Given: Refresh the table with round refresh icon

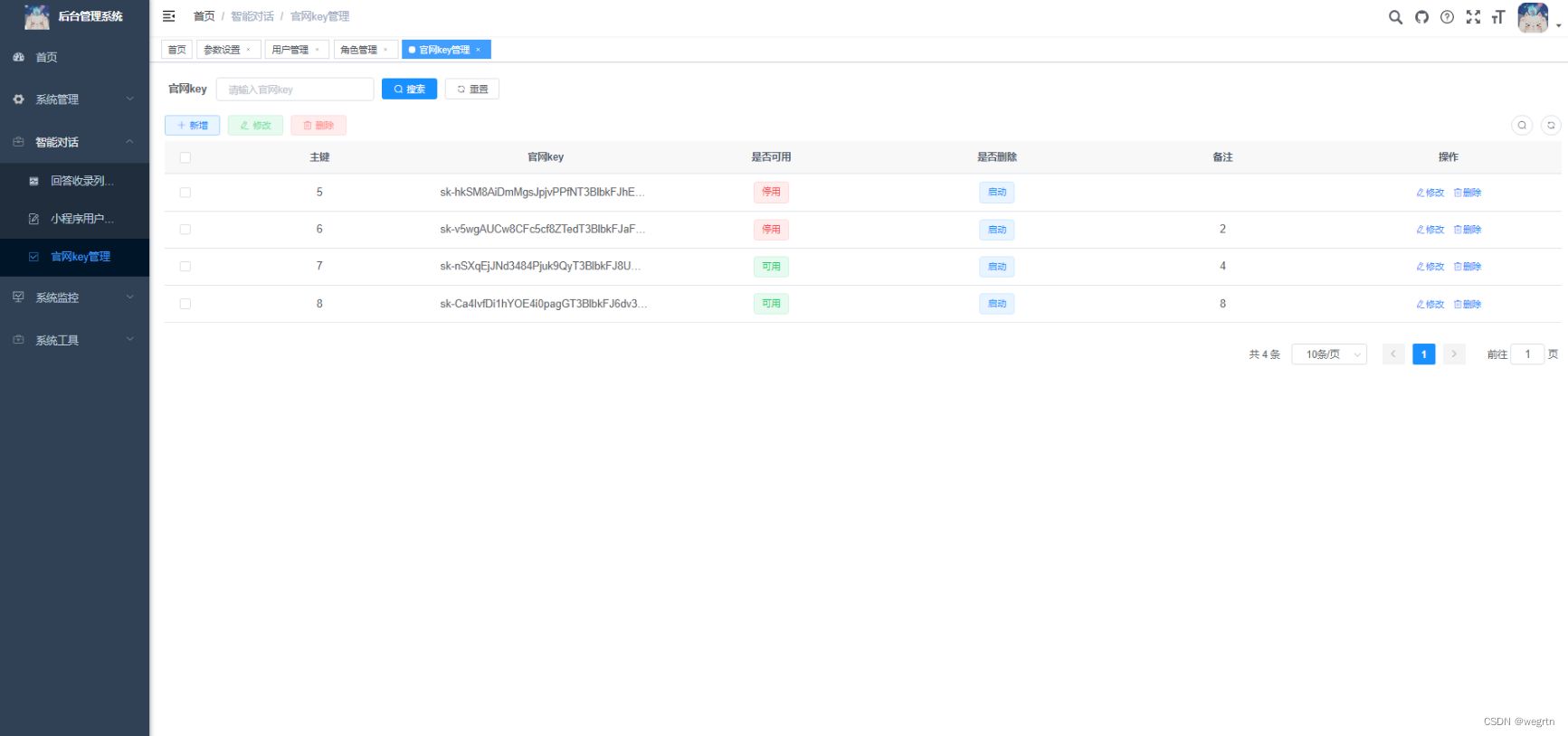Looking at the screenshot, I should click(1551, 126).
